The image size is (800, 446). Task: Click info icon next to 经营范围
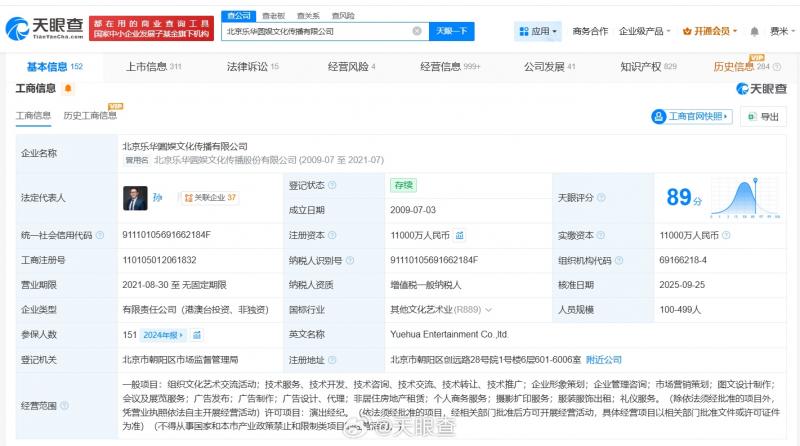[66, 407]
